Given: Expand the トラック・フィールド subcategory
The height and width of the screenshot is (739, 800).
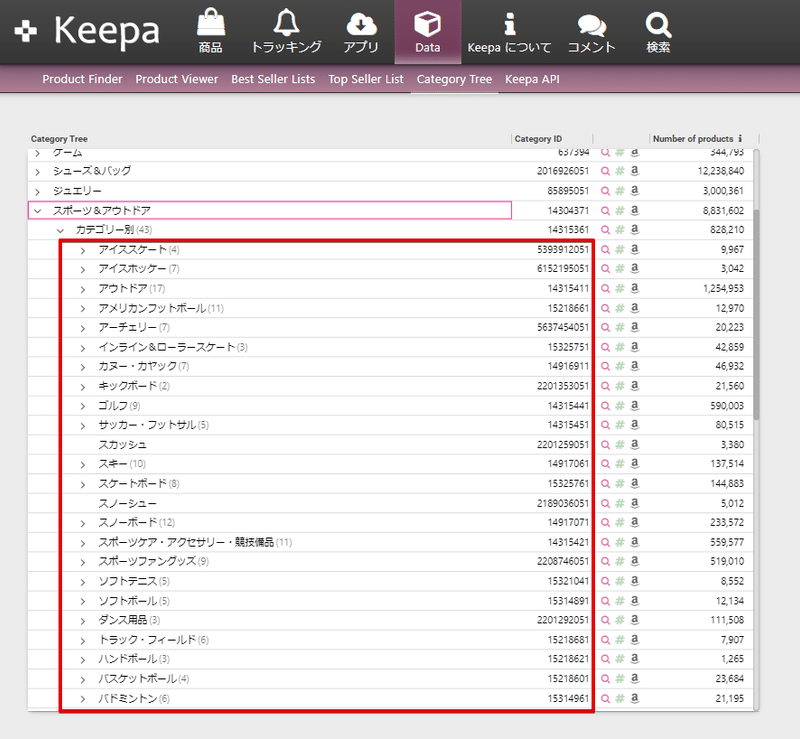Looking at the screenshot, I should [83, 641].
